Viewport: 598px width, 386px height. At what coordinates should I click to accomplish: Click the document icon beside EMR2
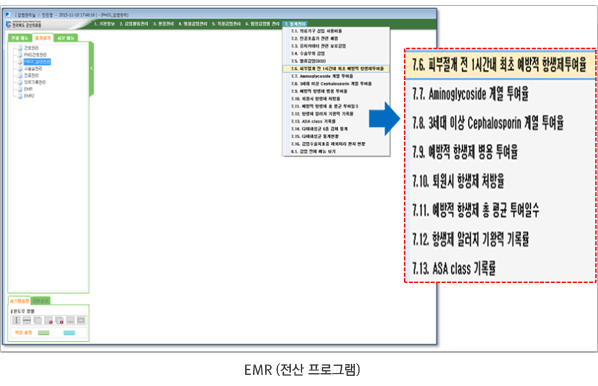click(20, 96)
